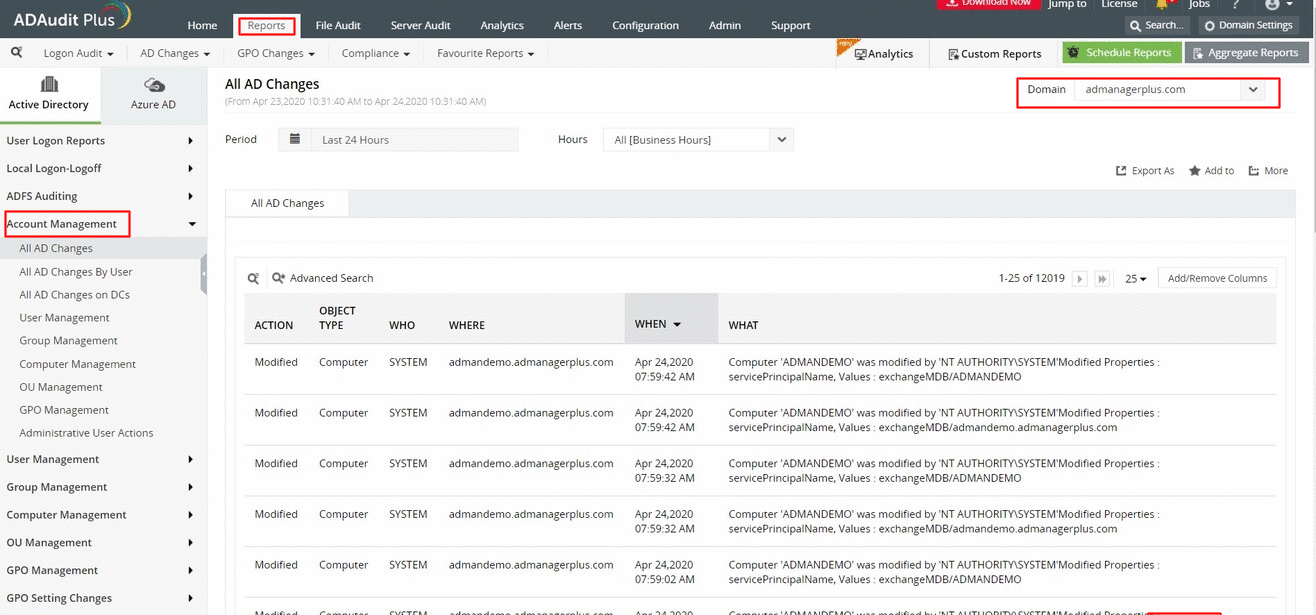This screenshot has height=615, width=1316.
Task: Open the calendar picker for Period
Action: pos(294,139)
